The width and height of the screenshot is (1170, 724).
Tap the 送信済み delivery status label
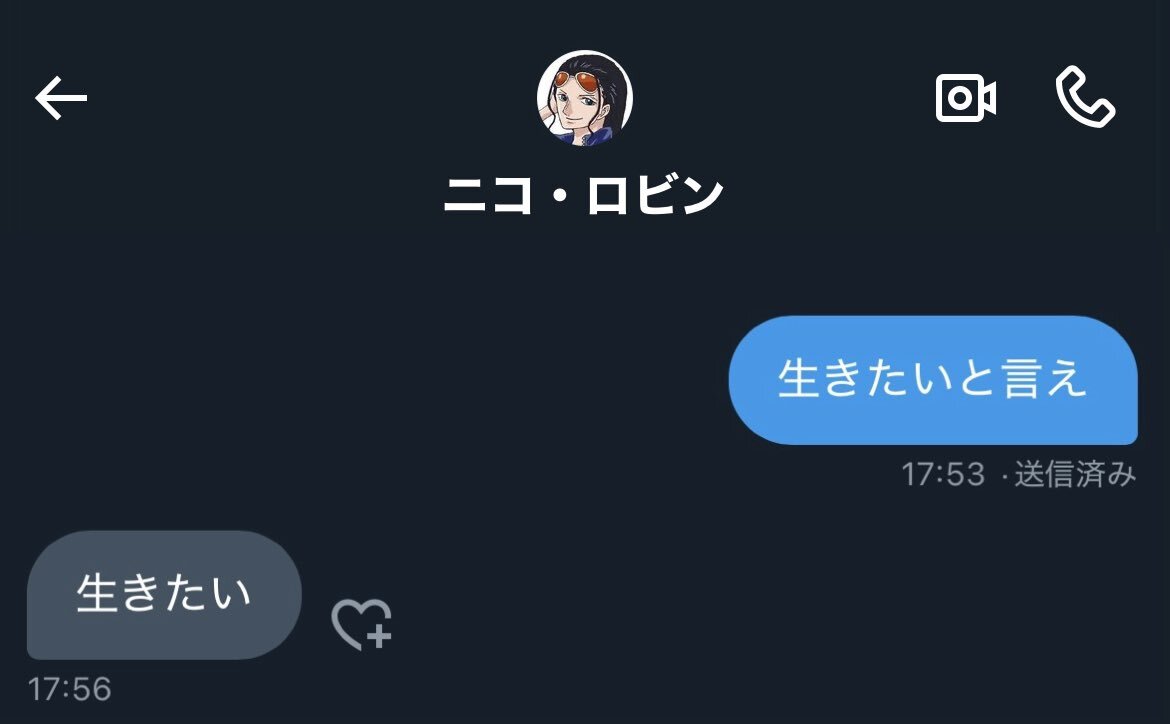pyautogui.click(x=1075, y=474)
